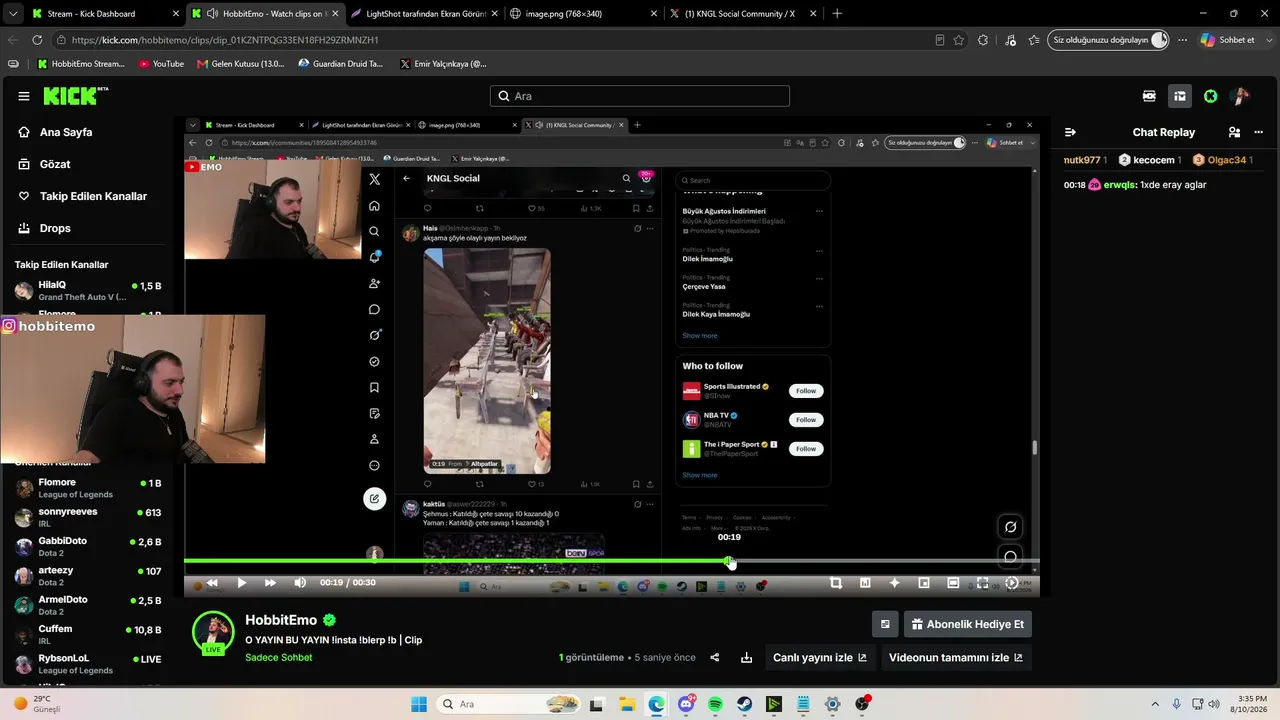
Task: Open chat users list icon
Action: (x=1234, y=132)
